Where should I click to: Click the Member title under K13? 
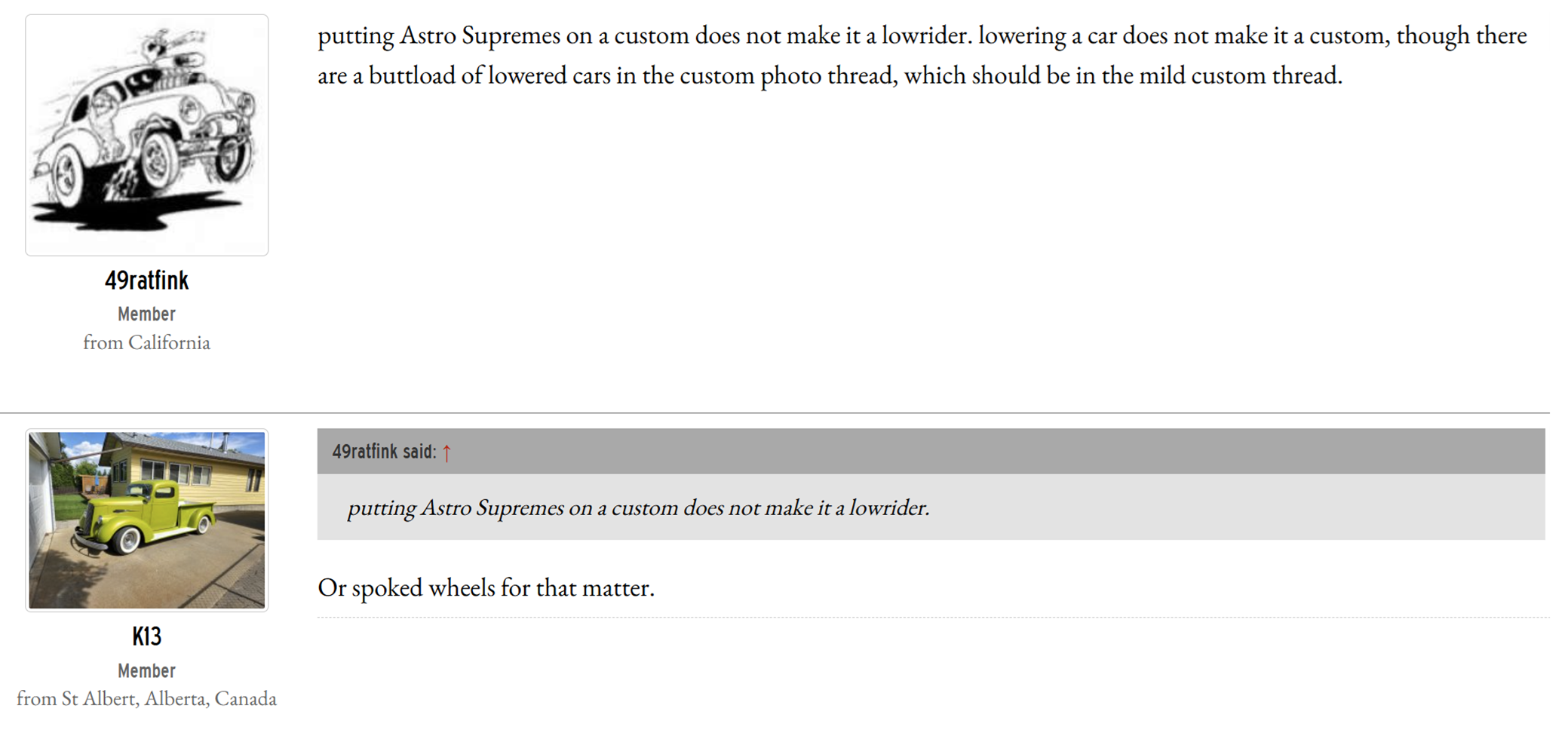(x=146, y=670)
